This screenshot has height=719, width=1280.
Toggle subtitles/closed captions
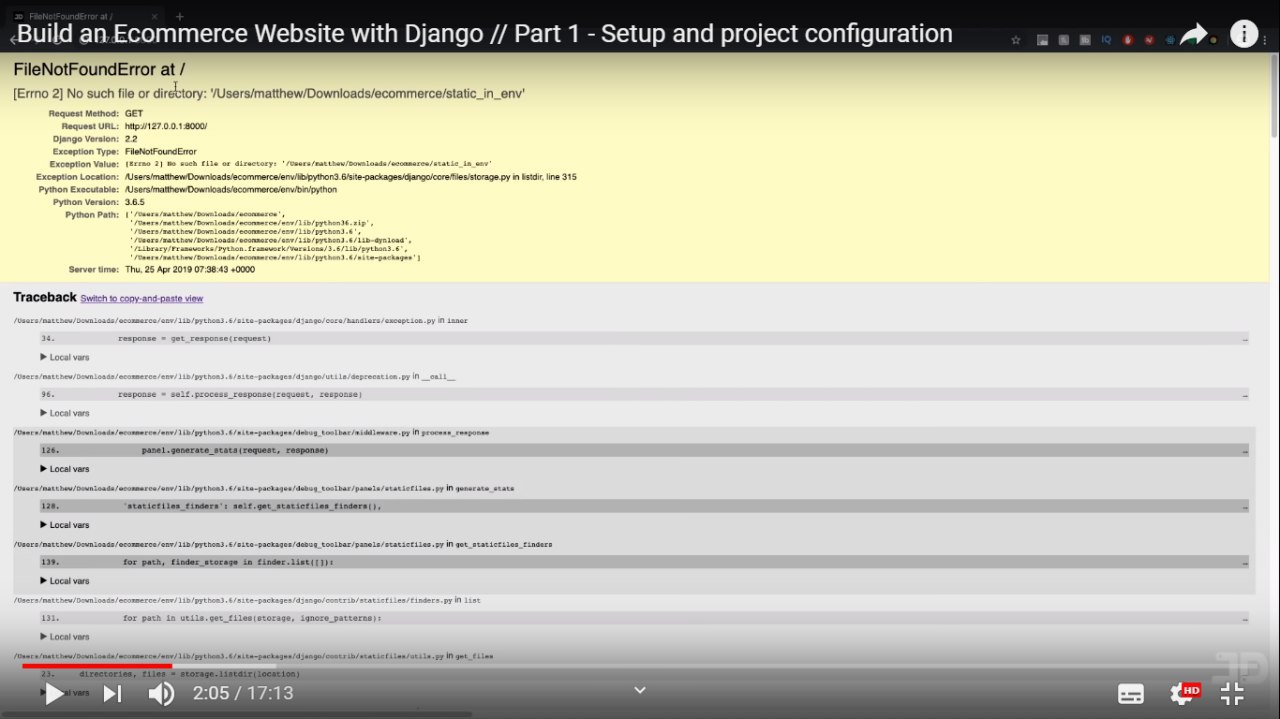pos(1131,694)
